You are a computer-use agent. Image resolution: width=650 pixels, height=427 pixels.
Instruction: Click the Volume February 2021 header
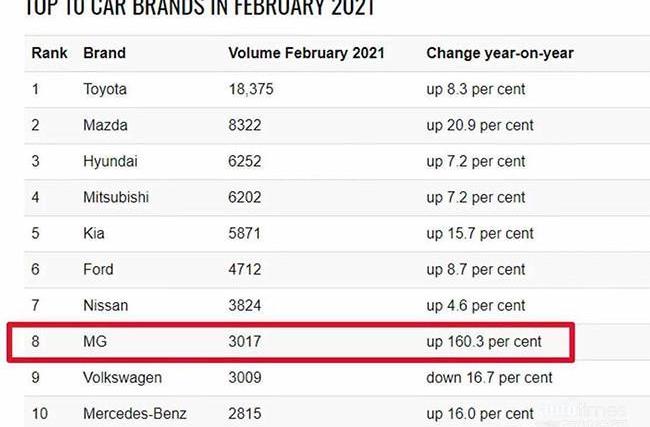point(306,52)
